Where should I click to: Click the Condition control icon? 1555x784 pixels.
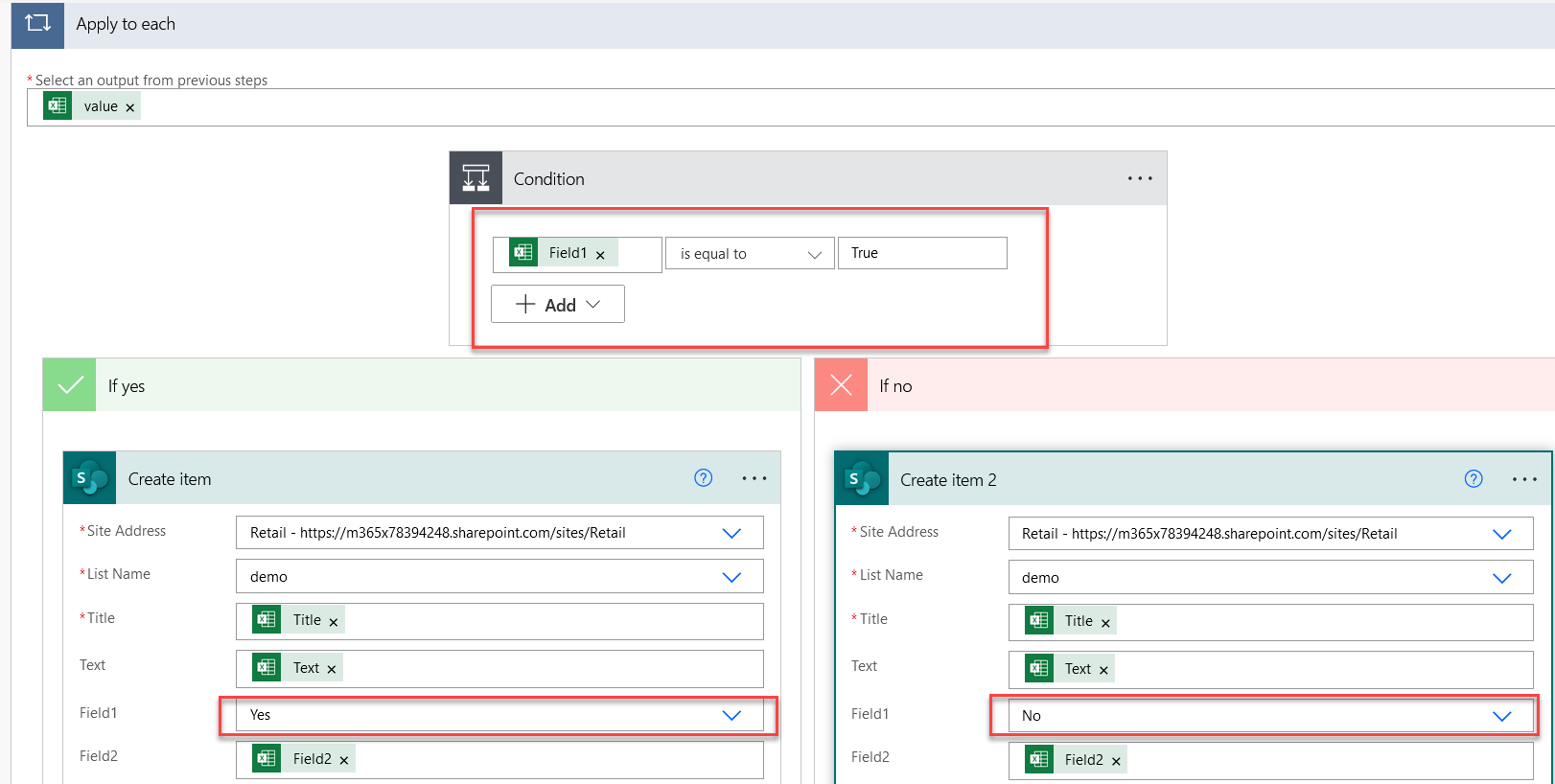coord(476,178)
